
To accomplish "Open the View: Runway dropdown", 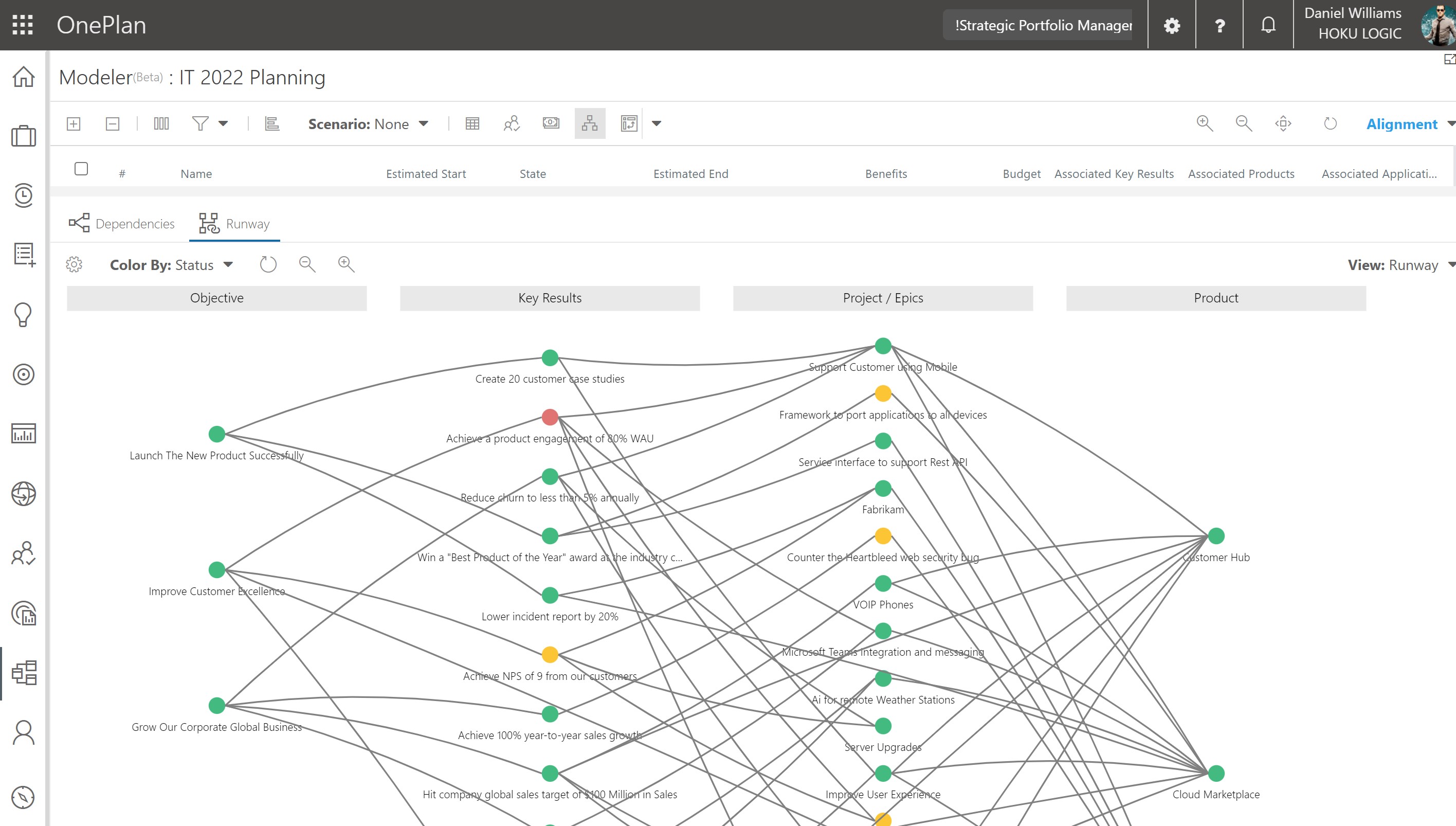I will tap(1401, 265).
